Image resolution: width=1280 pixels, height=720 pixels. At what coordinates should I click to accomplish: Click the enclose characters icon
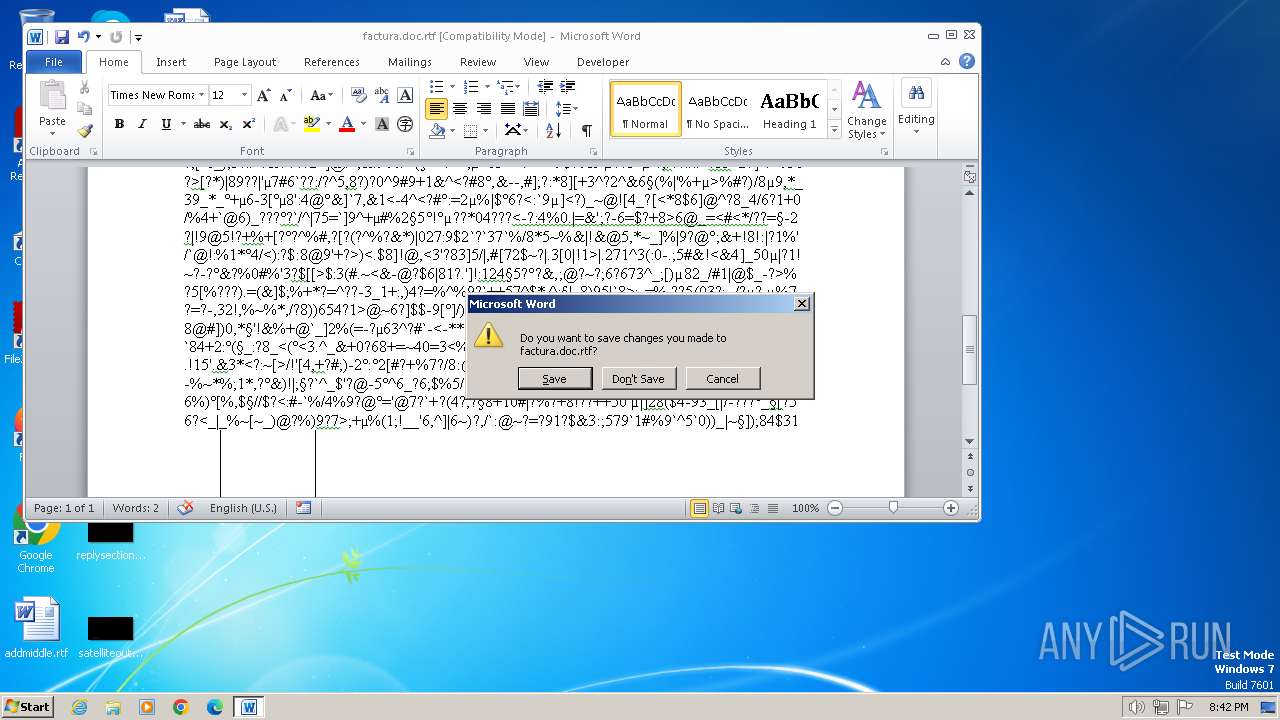click(405, 124)
